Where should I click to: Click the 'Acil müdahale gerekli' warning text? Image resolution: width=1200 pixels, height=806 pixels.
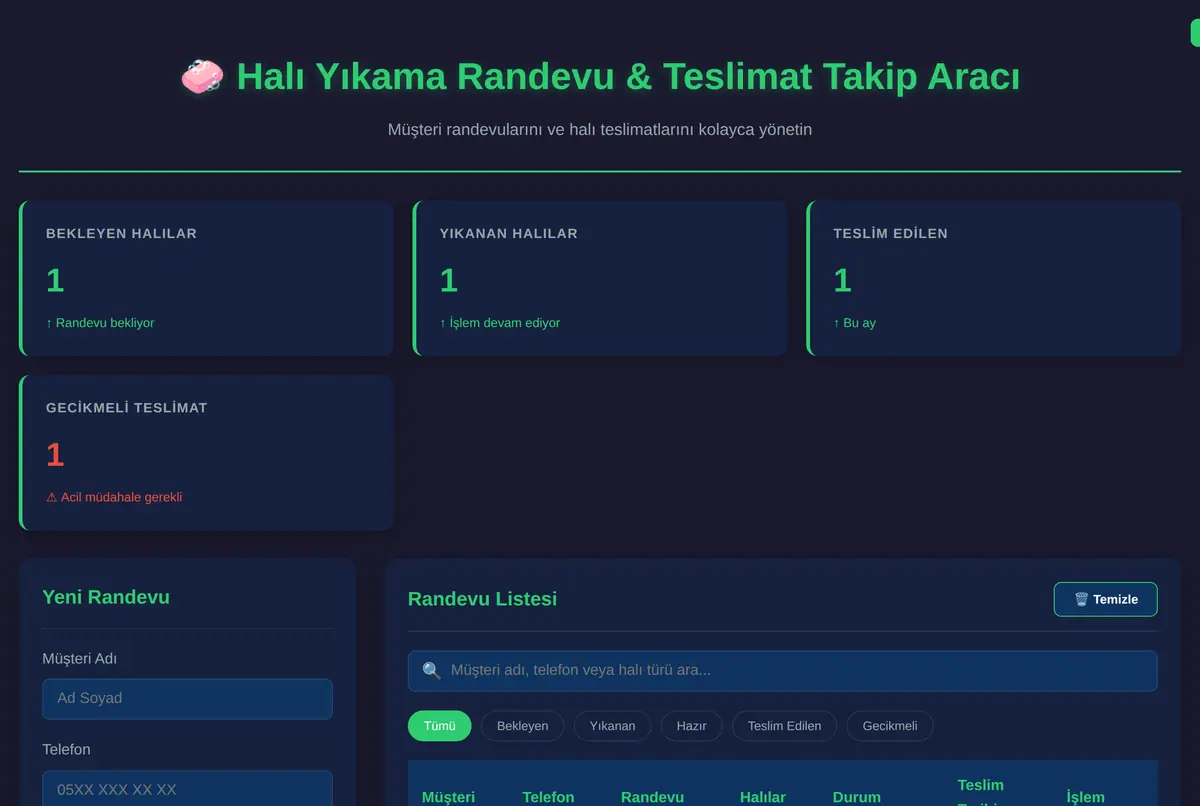click(x=121, y=497)
